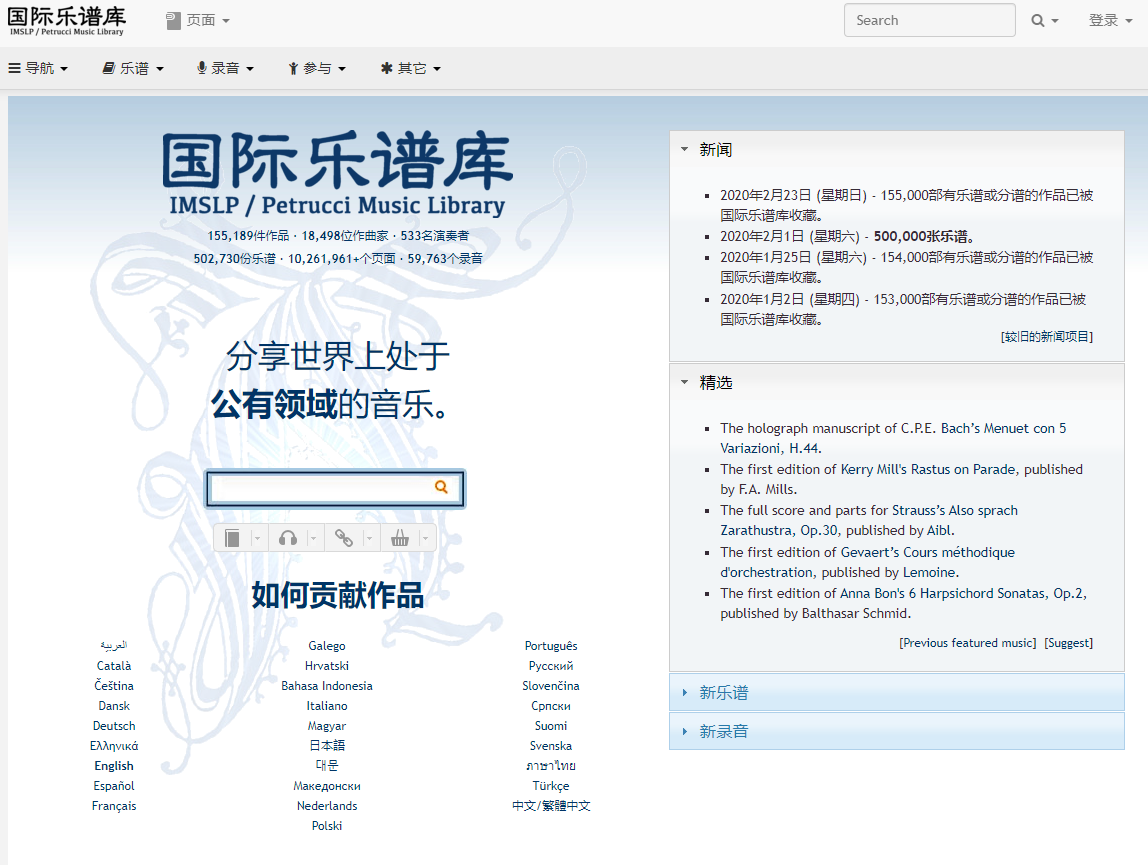Click the Suggest link
This screenshot has height=865, width=1148.
pos(1068,642)
